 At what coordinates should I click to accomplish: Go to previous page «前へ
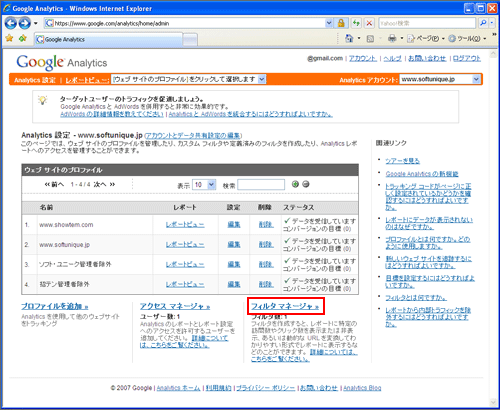(x=54, y=184)
